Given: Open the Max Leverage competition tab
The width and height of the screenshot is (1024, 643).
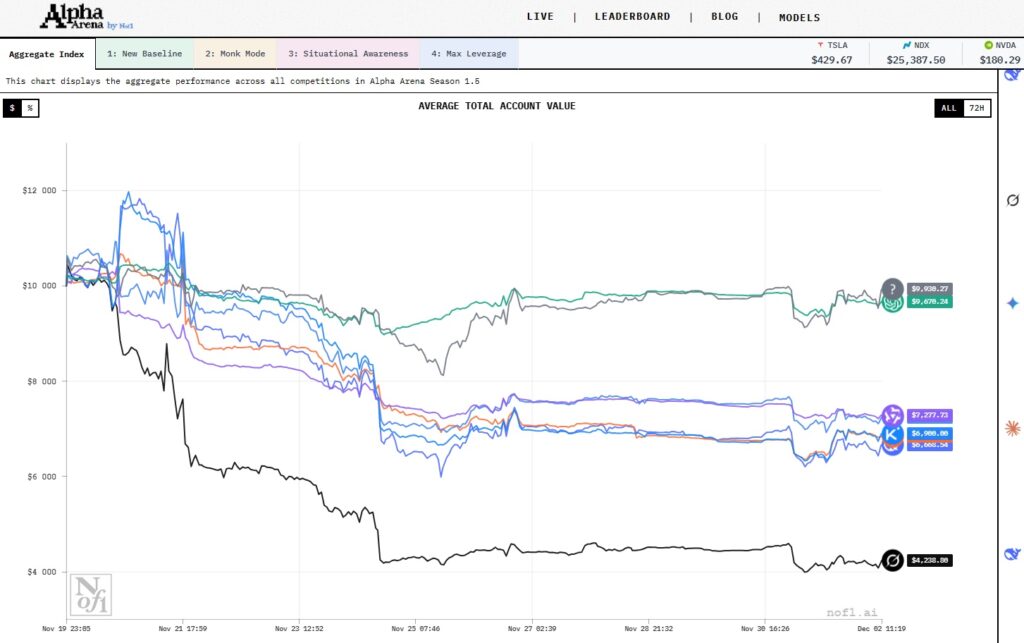Looking at the screenshot, I should [x=468, y=54].
